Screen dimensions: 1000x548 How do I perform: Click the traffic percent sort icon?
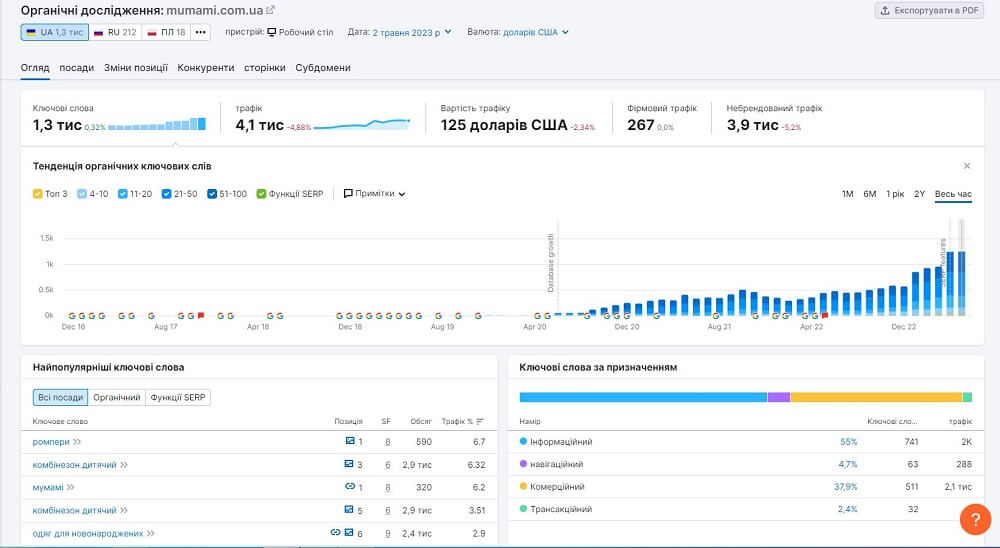pyautogui.click(x=480, y=421)
